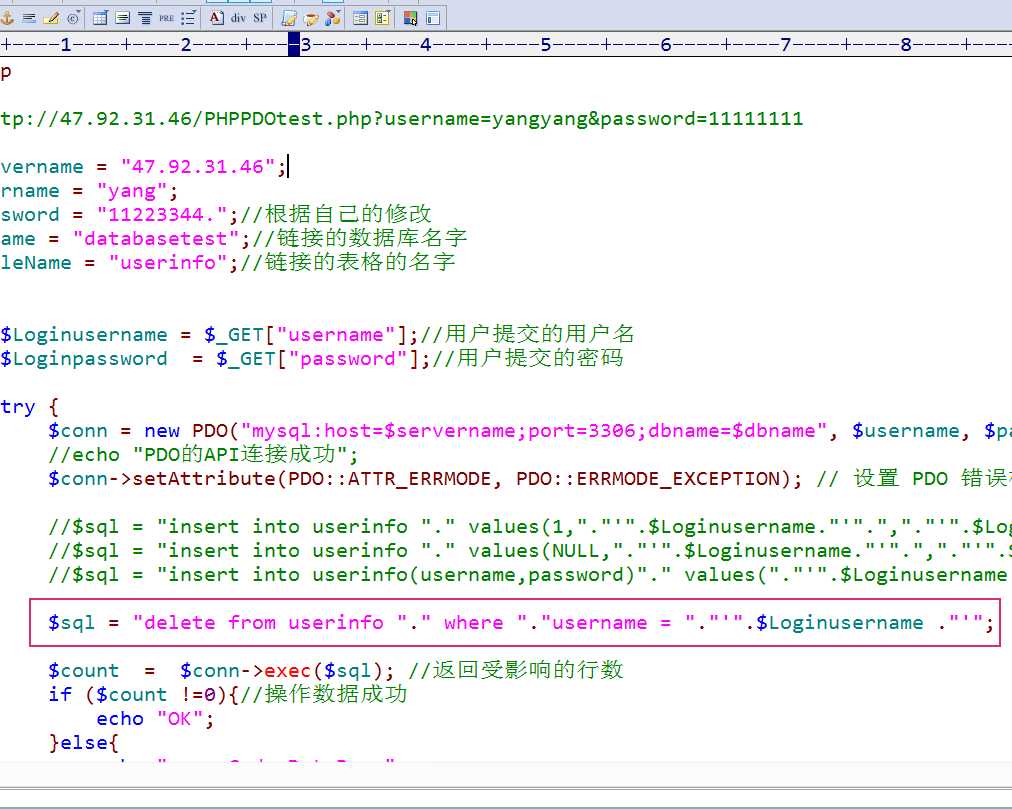The image size is (1012, 809).
Task: Insert a frame tag
Action: 432,18
